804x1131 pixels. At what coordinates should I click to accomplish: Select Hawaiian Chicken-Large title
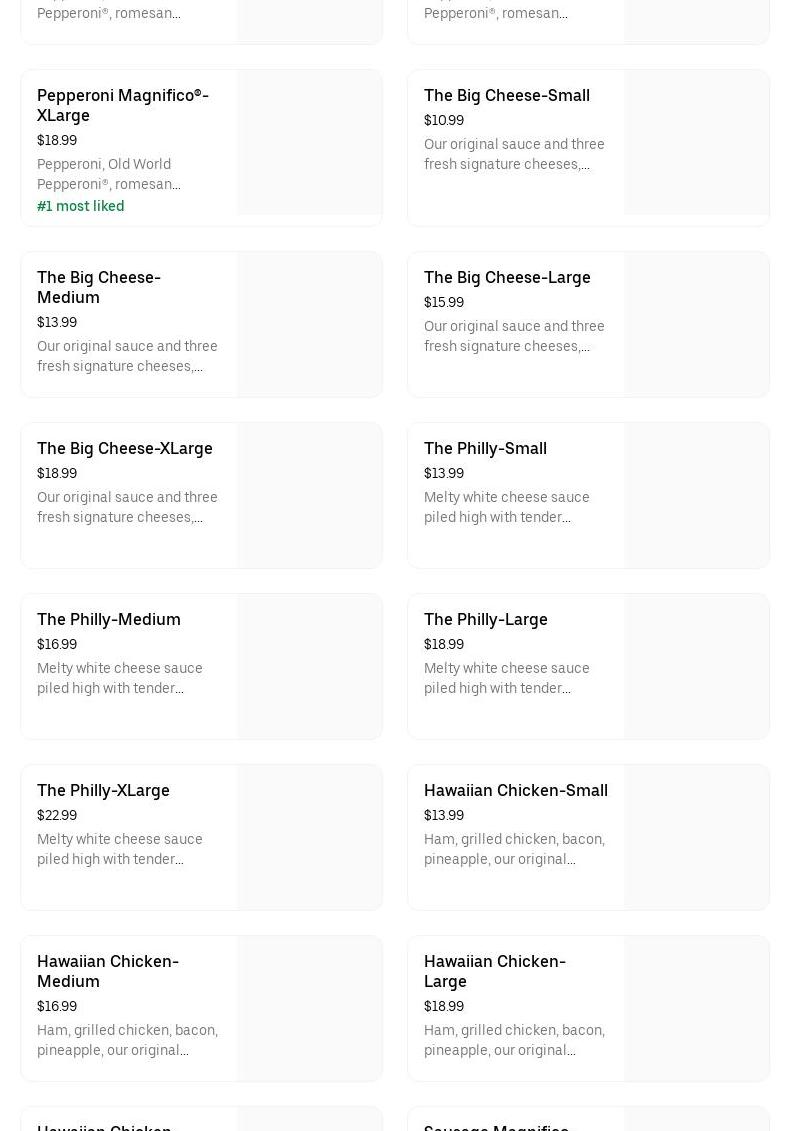[x=494, y=971]
